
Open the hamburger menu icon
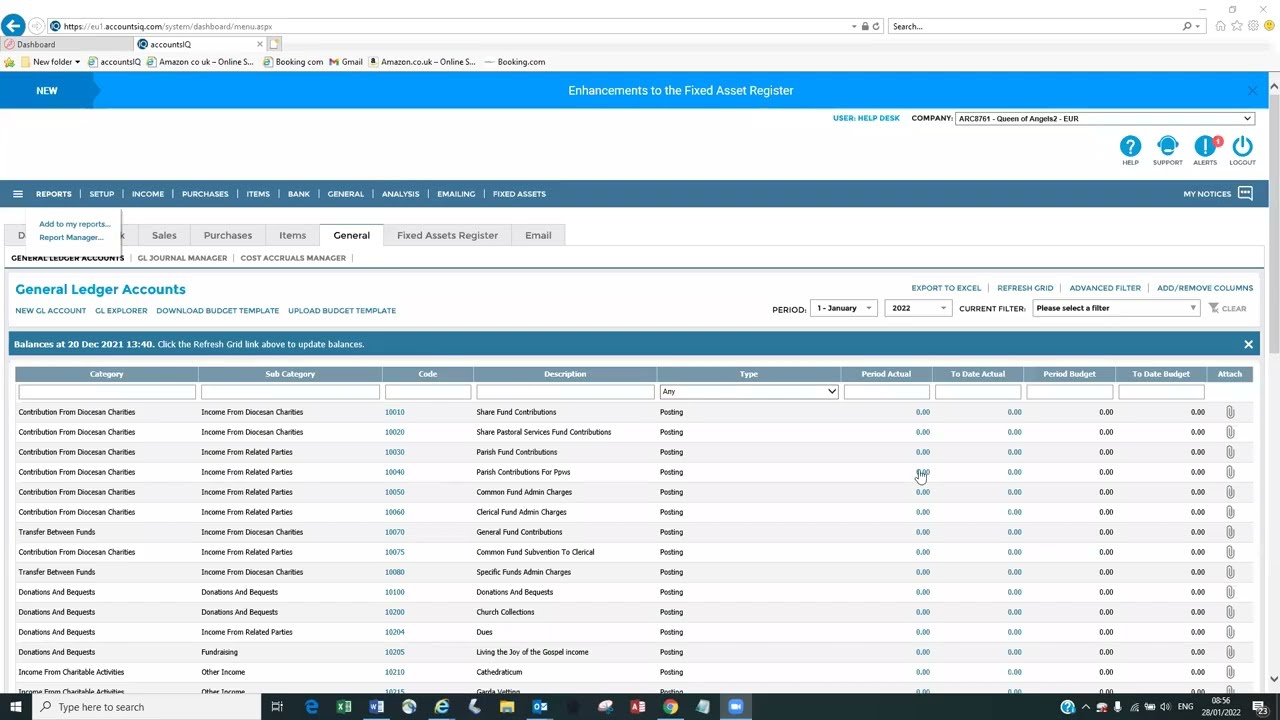[x=17, y=194]
